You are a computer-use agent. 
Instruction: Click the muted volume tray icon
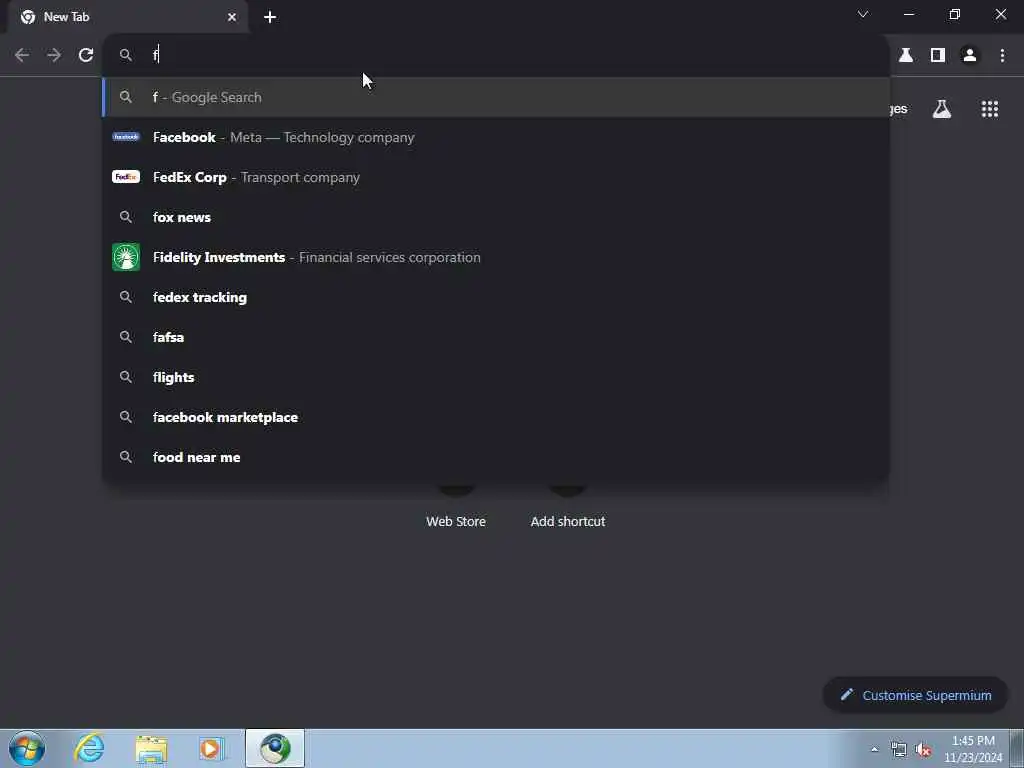pos(923,750)
